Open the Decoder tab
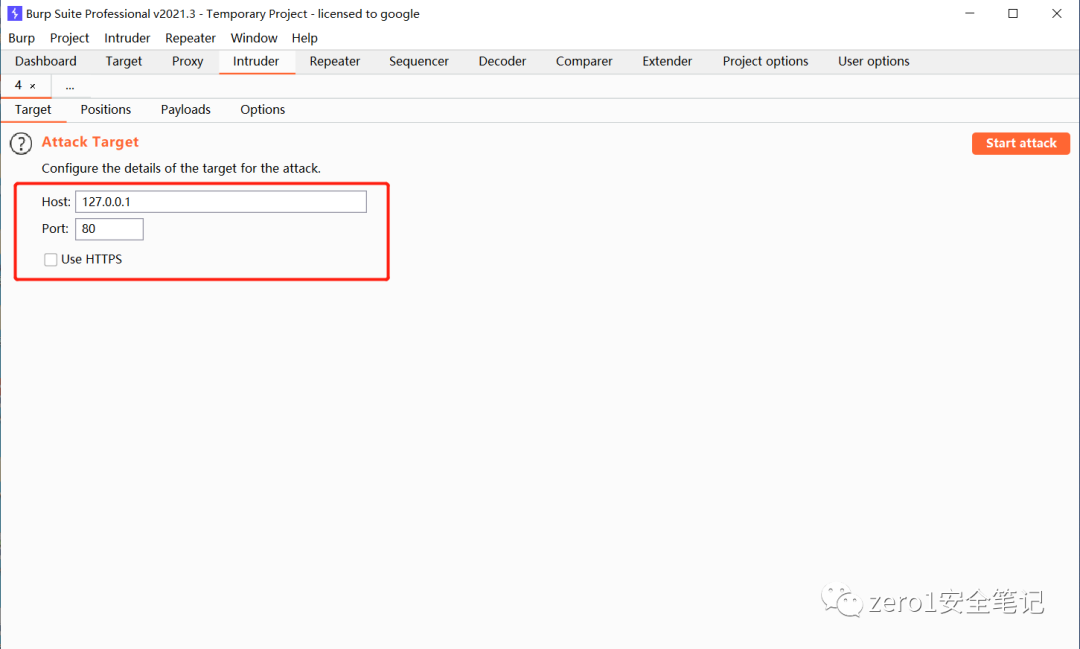The height and width of the screenshot is (649, 1080). (x=502, y=61)
